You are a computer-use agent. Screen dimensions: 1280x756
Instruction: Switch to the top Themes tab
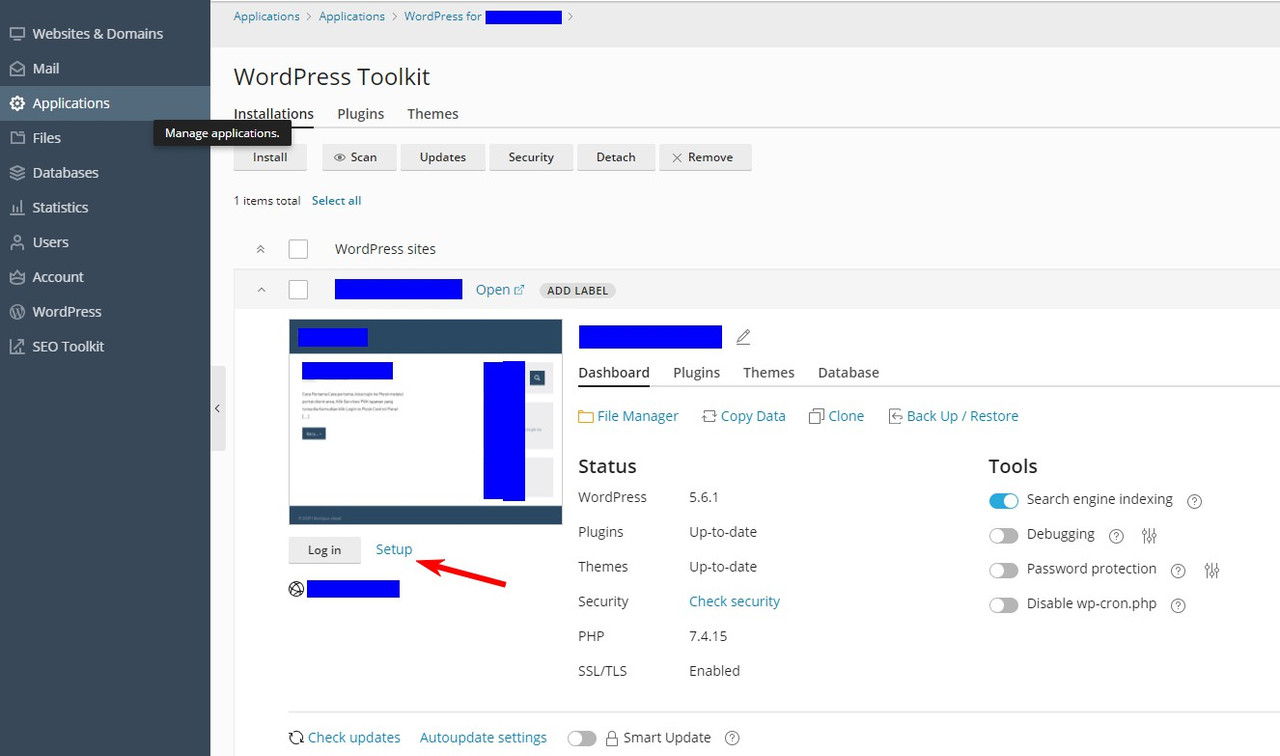click(433, 114)
